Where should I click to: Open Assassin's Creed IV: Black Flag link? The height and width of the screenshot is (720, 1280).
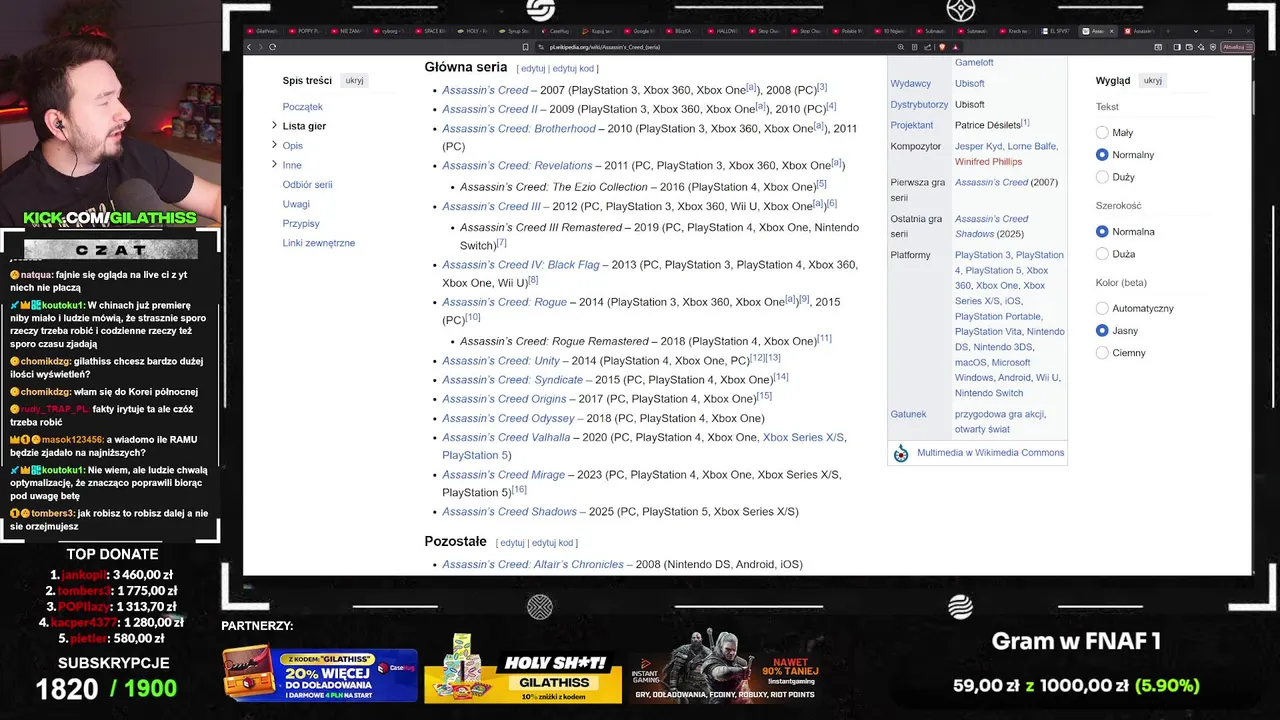(521, 265)
